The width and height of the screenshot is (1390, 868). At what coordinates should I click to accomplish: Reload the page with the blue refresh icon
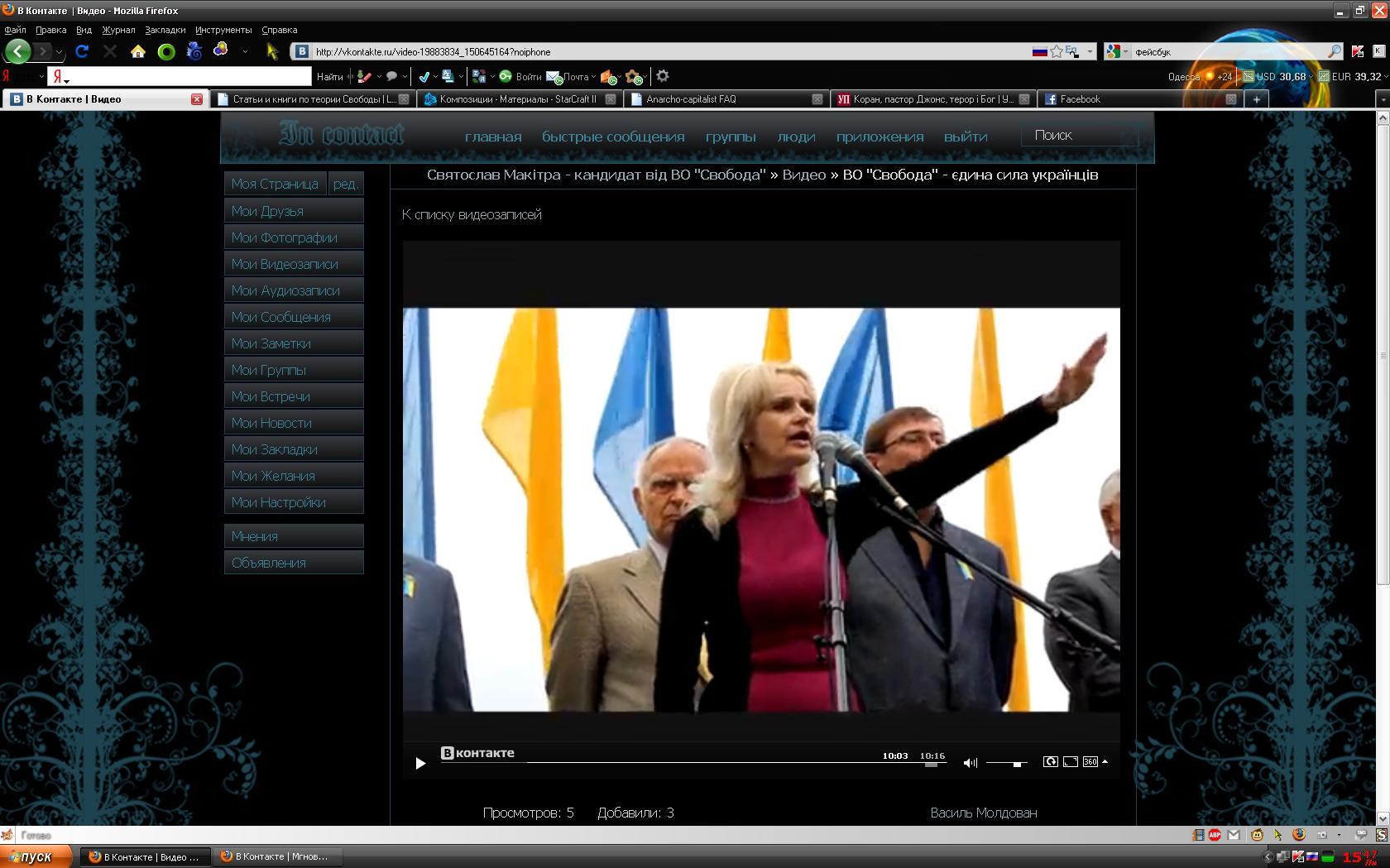[82, 51]
